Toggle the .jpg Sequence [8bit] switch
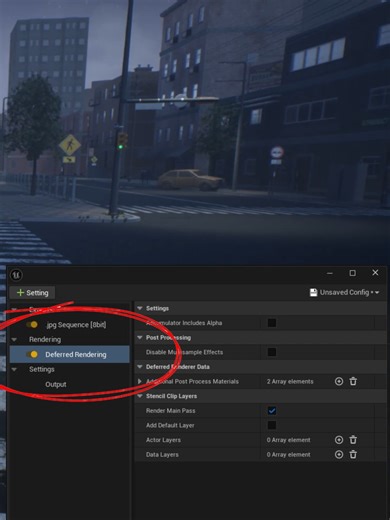 33,324
